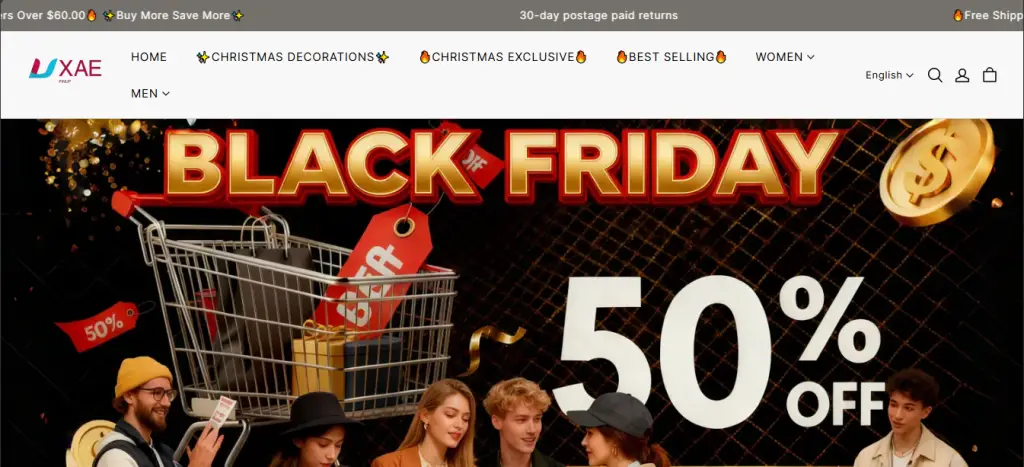Viewport: 1024px width, 467px height.
Task: Click the Buy More Save More announcement
Action: 173,15
